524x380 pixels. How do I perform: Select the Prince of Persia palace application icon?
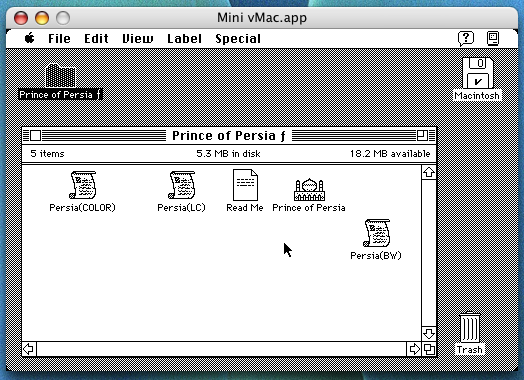point(309,189)
